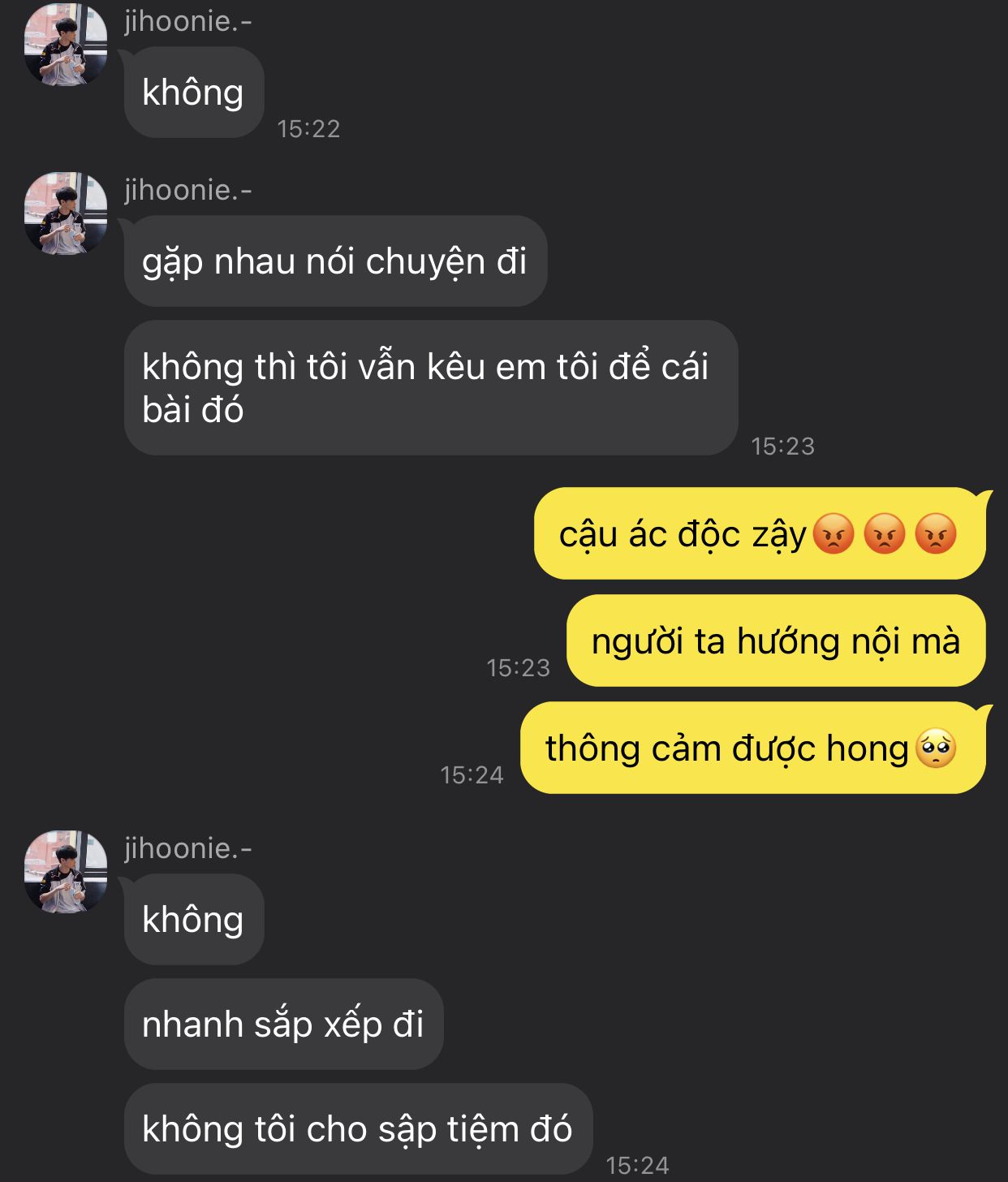Image resolution: width=1008 pixels, height=1182 pixels.
Task: Click the 15:23 timestamp beside gray bubble
Action: [x=782, y=446]
